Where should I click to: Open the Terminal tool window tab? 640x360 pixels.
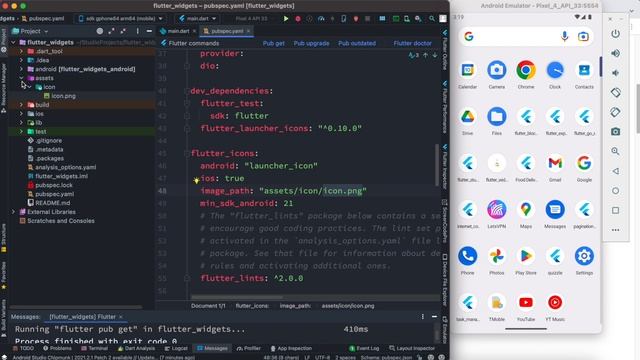pyautogui.click(x=94, y=348)
